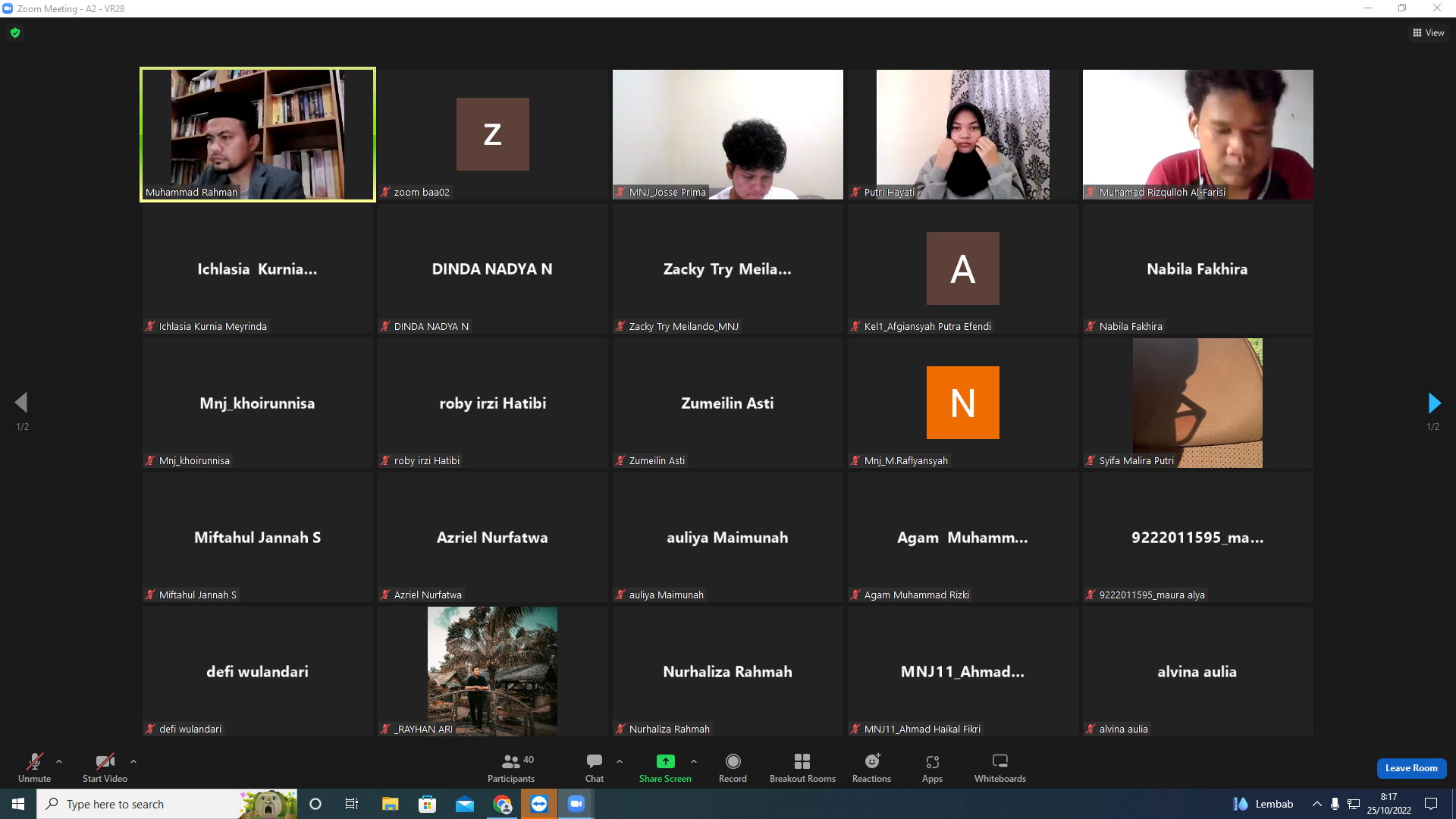This screenshot has width=1456, height=819.
Task: Click the taskbar search box
Action: (167, 804)
